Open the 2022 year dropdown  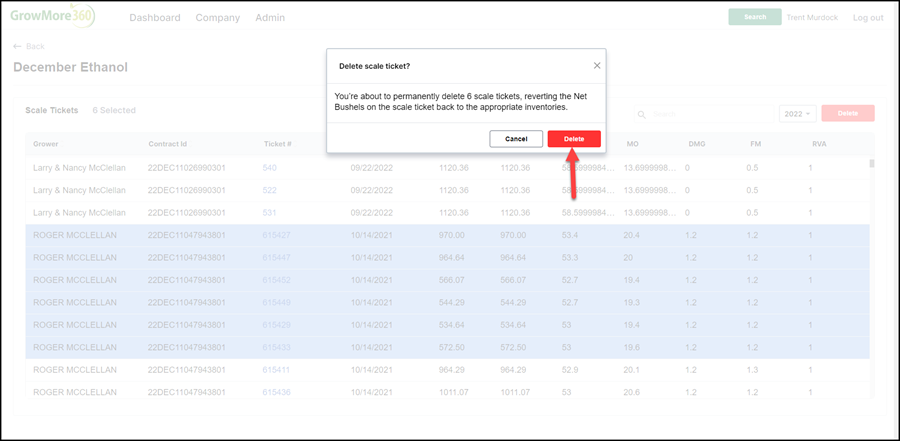[x=797, y=114]
